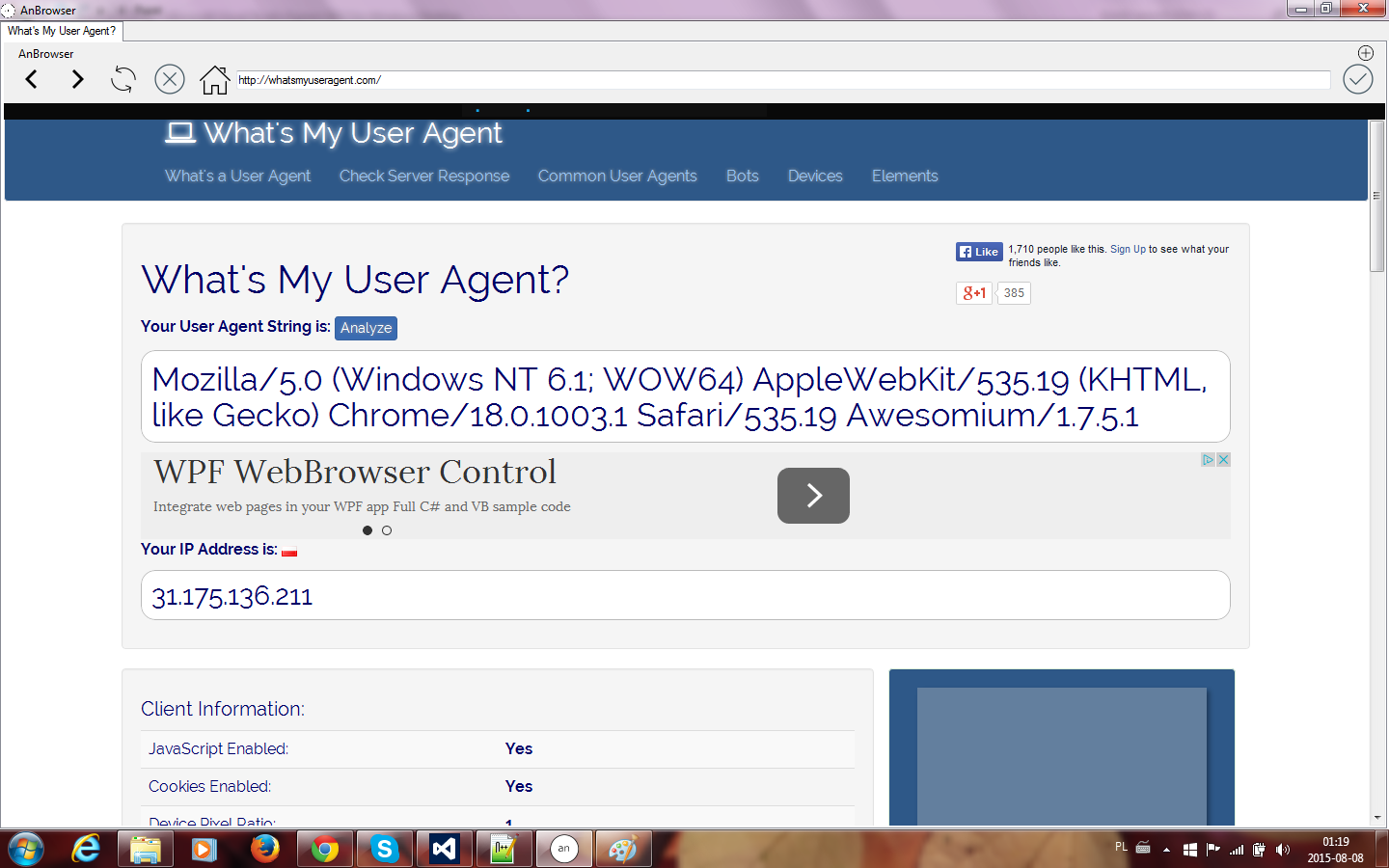Switch to Visual Studio in the taskbar
Screen dimensions: 1389x868
(444, 849)
